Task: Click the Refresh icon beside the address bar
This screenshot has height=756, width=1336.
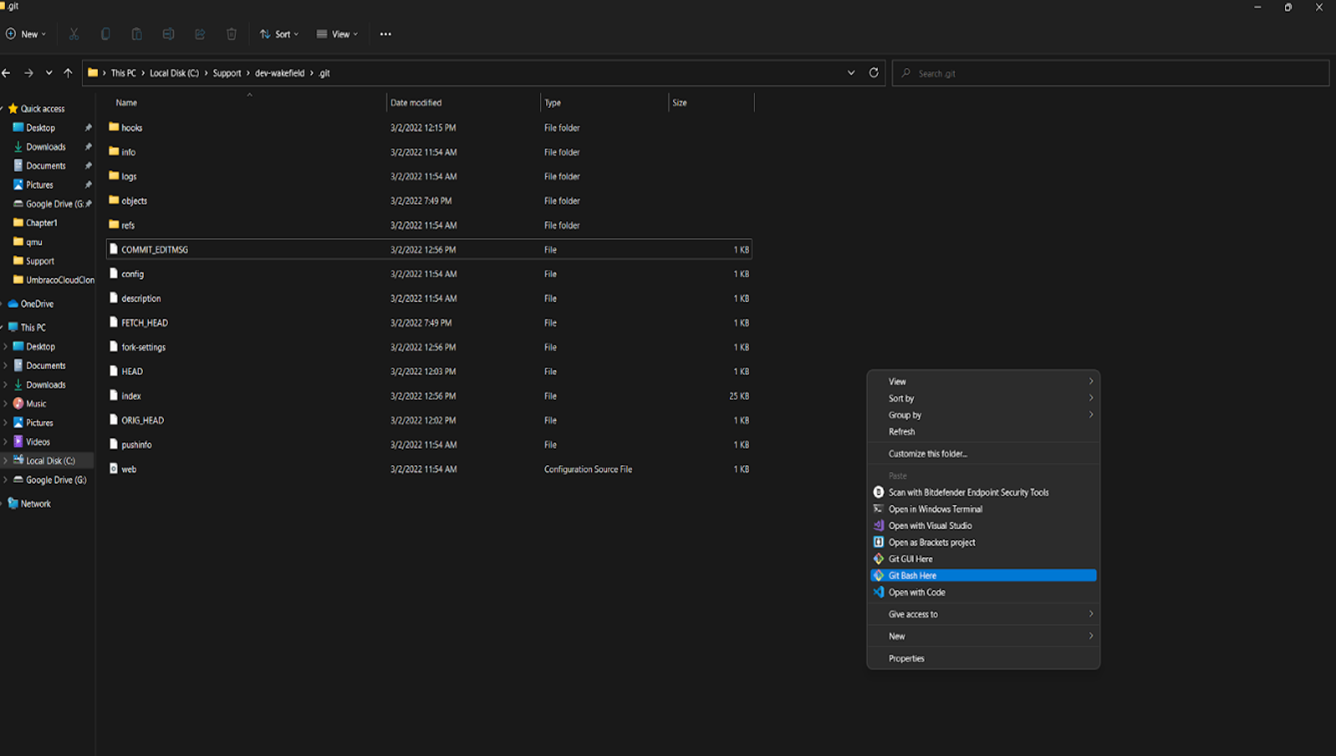Action: click(x=873, y=73)
